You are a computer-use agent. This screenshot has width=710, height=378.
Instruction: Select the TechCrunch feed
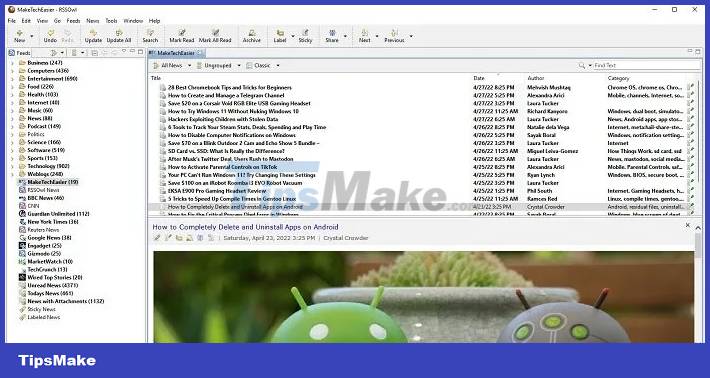pos(47,269)
